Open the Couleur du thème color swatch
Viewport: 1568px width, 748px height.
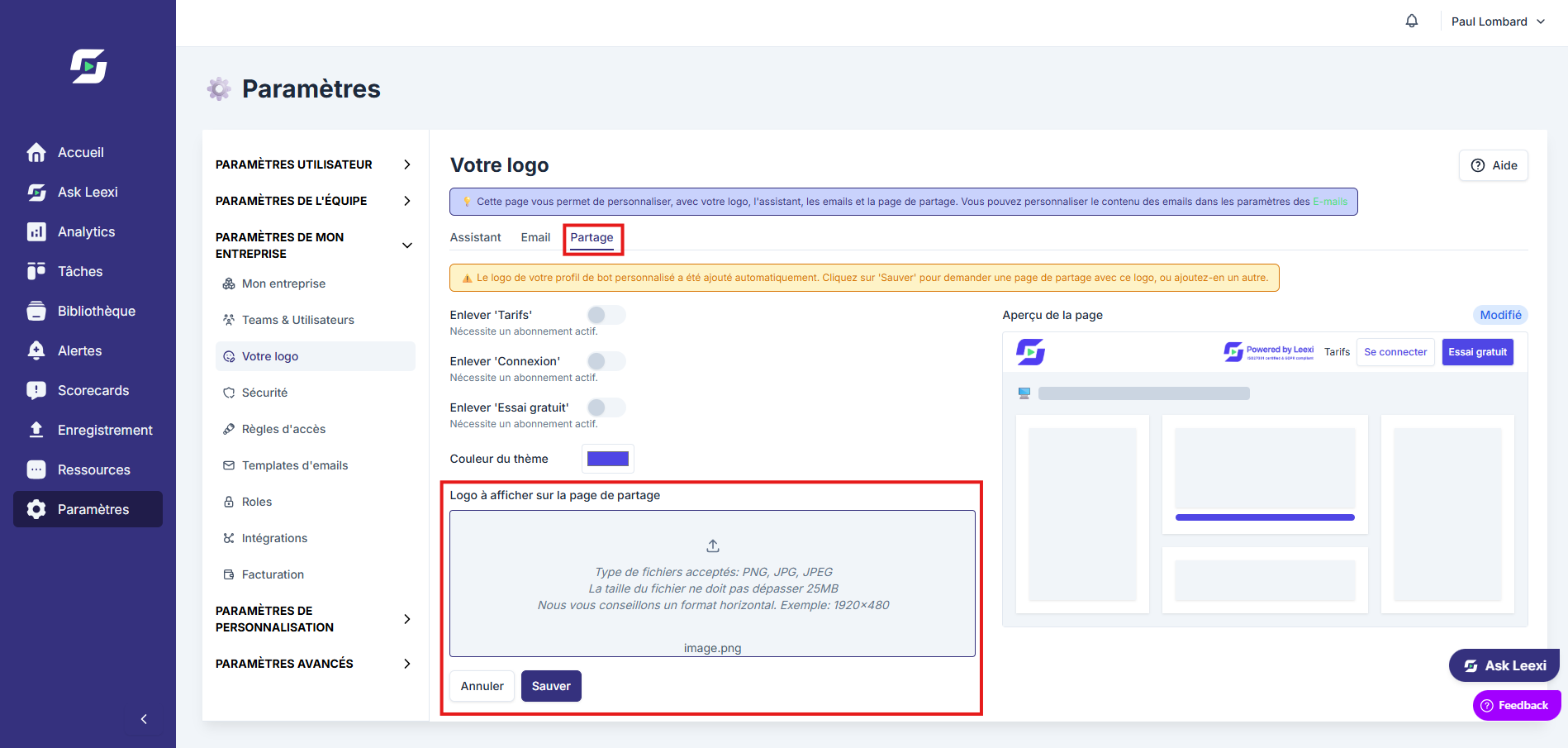608,459
